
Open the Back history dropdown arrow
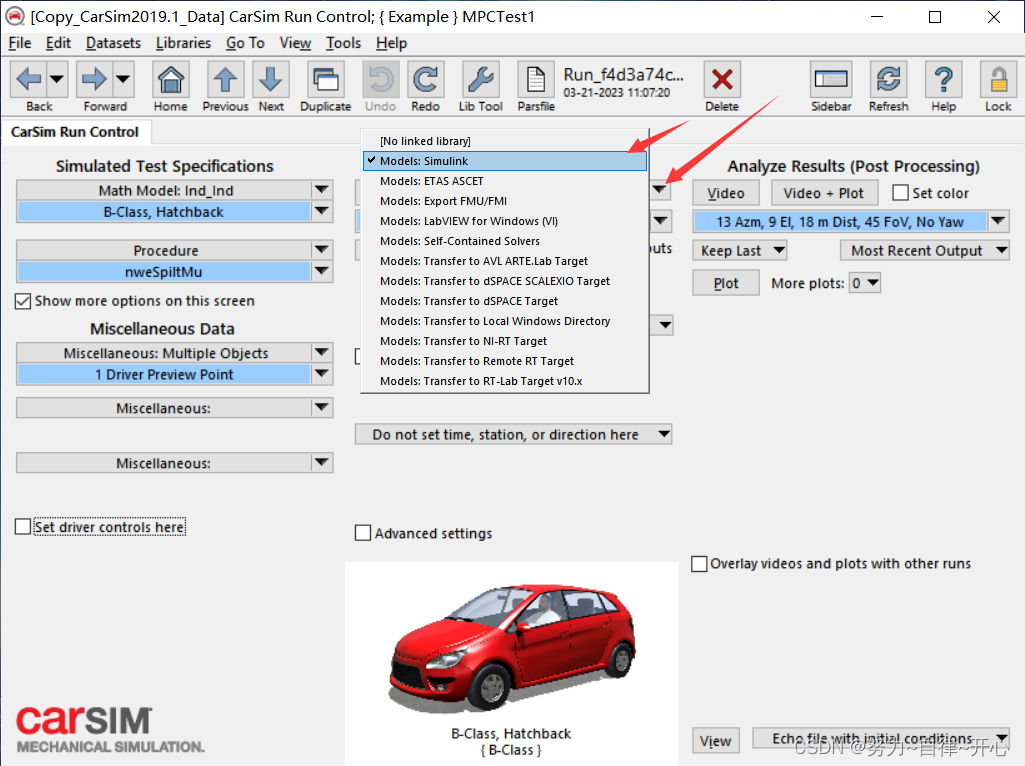tap(57, 80)
